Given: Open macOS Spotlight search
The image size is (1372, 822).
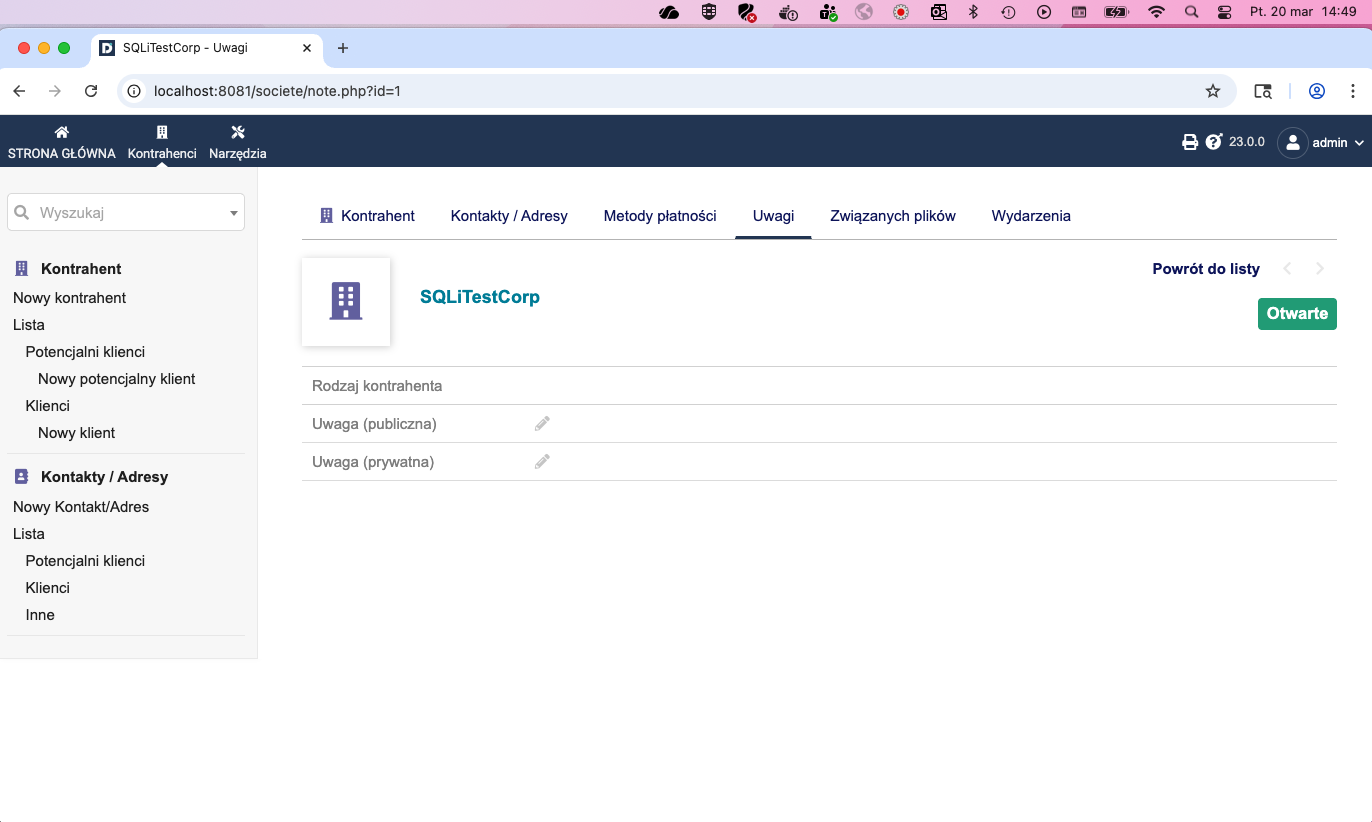Looking at the screenshot, I should tap(1191, 12).
